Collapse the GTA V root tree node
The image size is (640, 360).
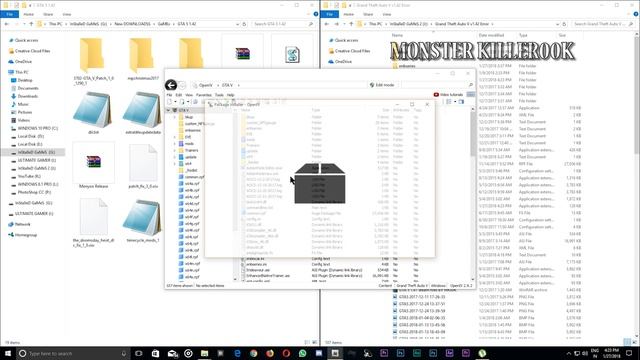168,110
